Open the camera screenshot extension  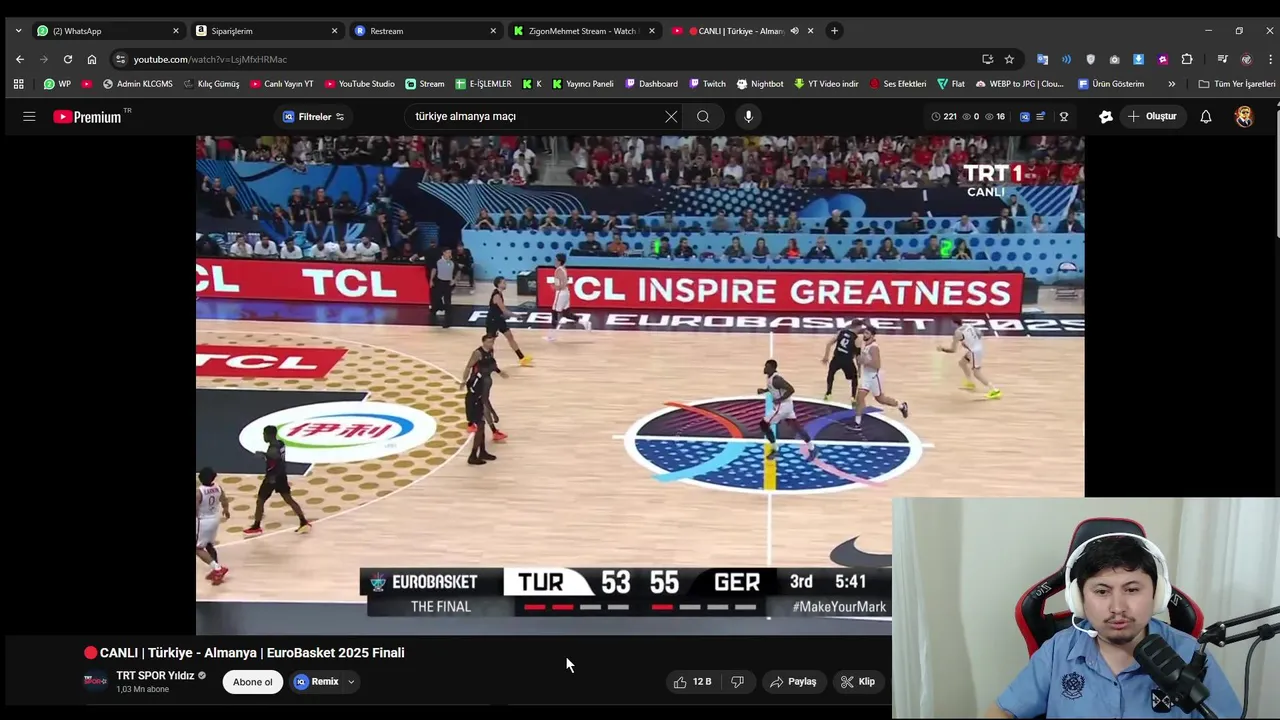[1114, 59]
